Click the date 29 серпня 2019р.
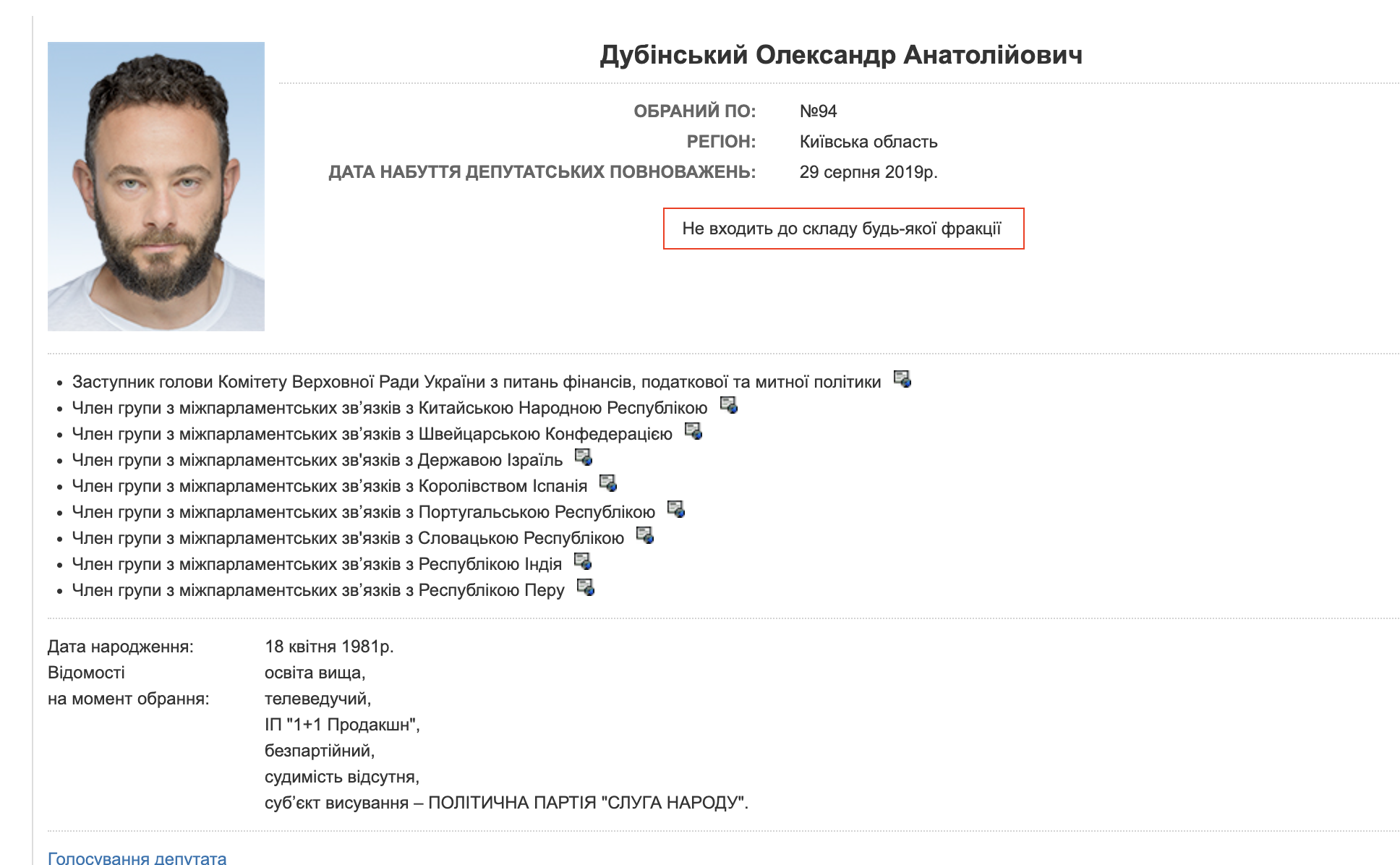1400x865 pixels. (x=868, y=172)
